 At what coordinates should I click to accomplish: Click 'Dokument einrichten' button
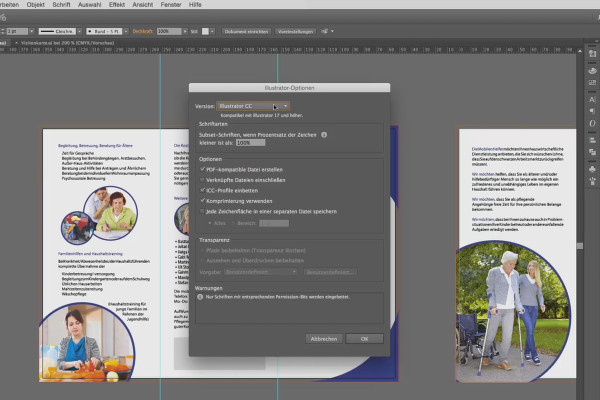point(246,31)
